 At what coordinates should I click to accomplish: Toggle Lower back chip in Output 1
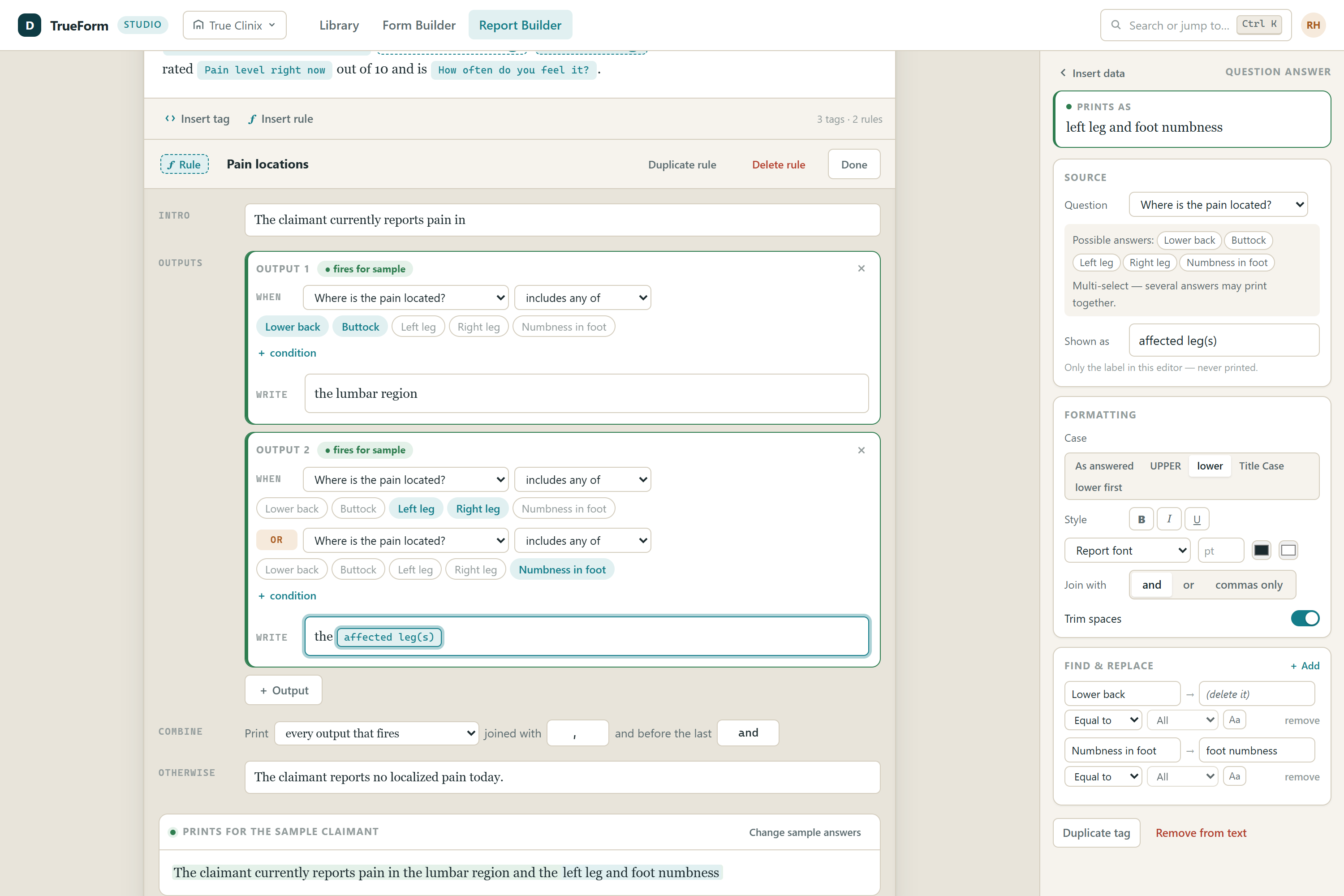[x=292, y=327]
